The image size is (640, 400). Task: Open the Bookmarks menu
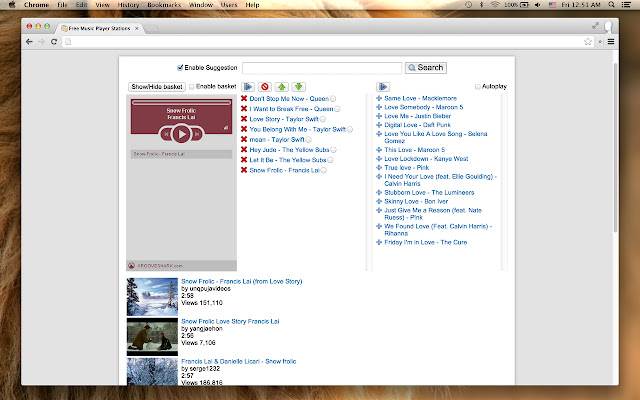point(164,5)
